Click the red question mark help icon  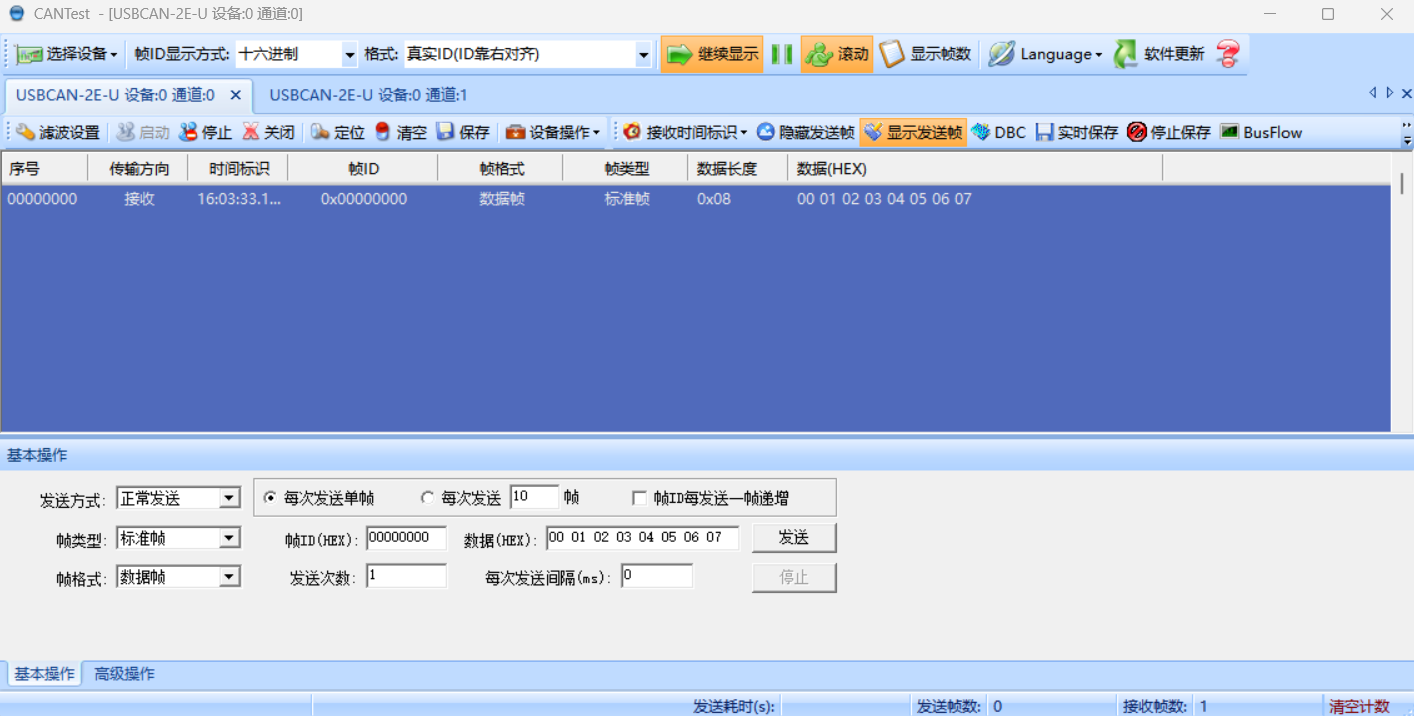tap(1228, 54)
